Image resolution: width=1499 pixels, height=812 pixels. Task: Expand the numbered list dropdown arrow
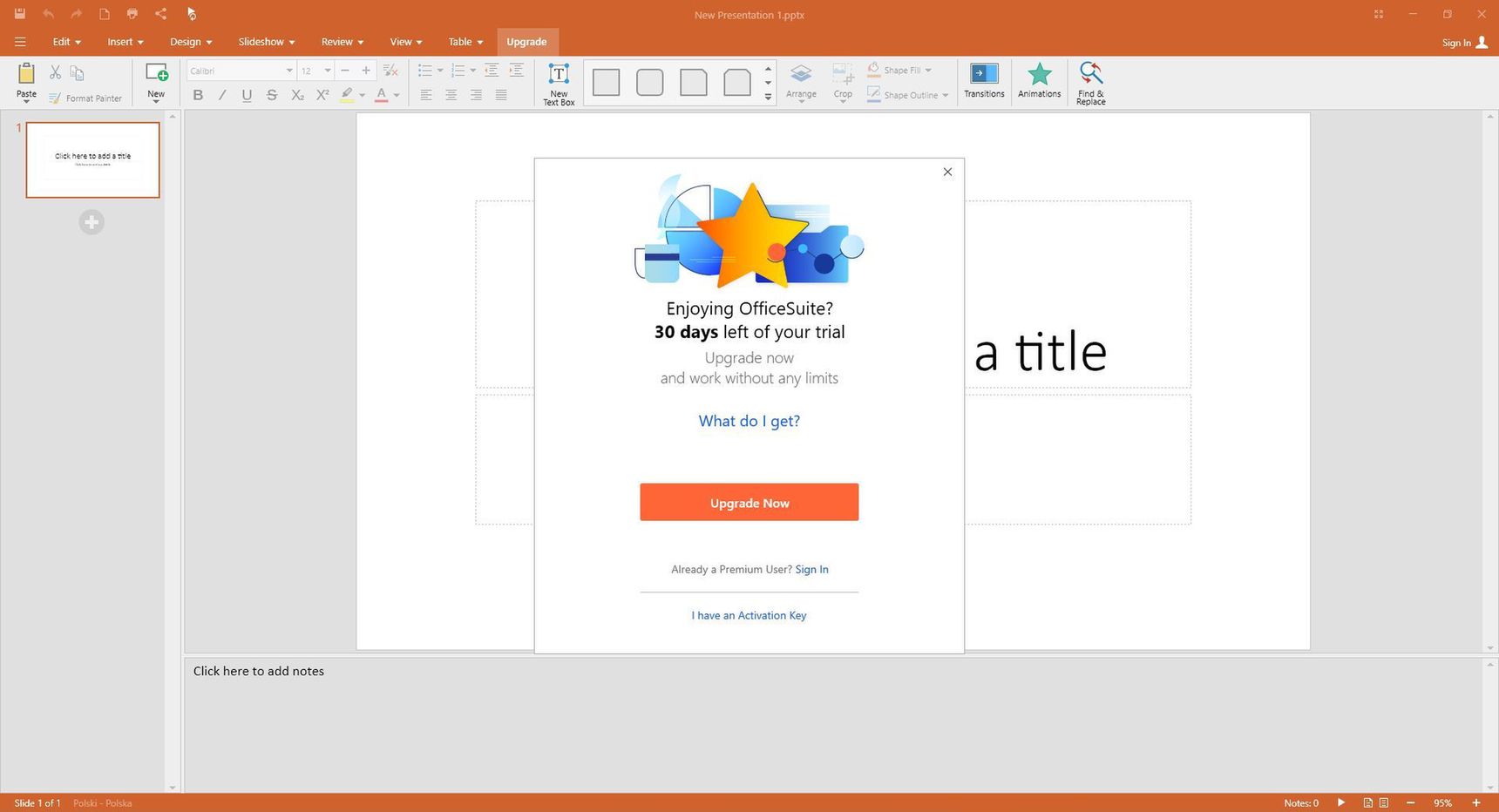pyautogui.click(x=473, y=71)
